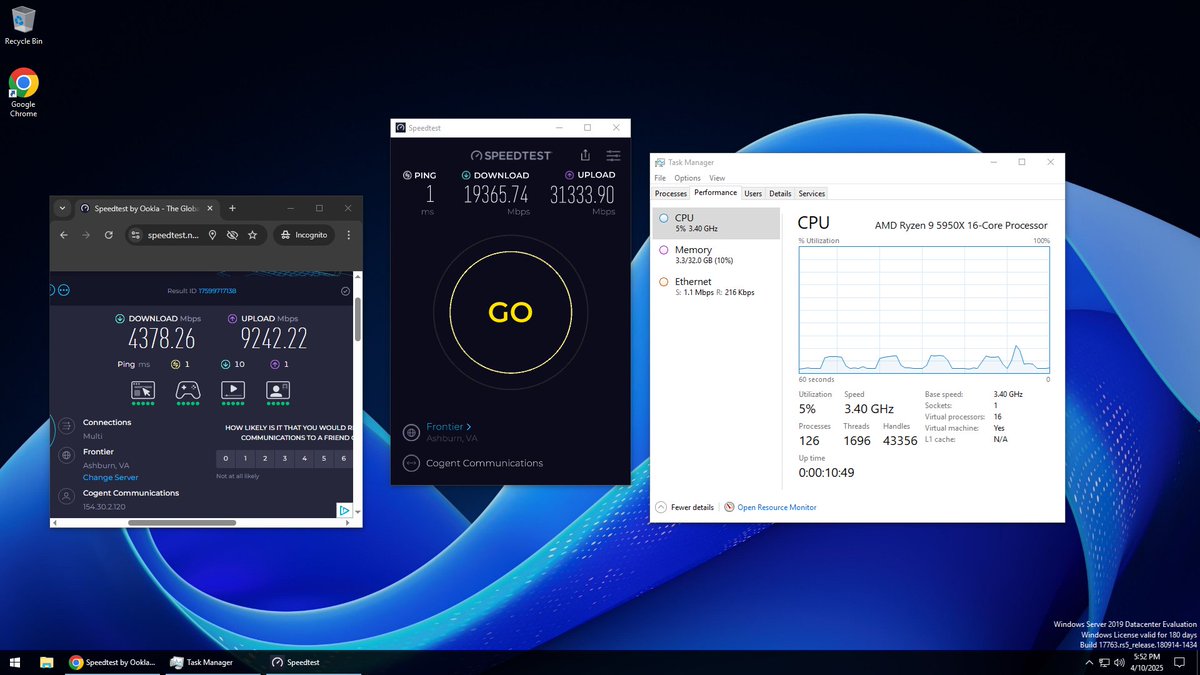This screenshot has width=1200, height=675.
Task: Open the Chrome three-dot menu
Action: pyautogui.click(x=348, y=235)
